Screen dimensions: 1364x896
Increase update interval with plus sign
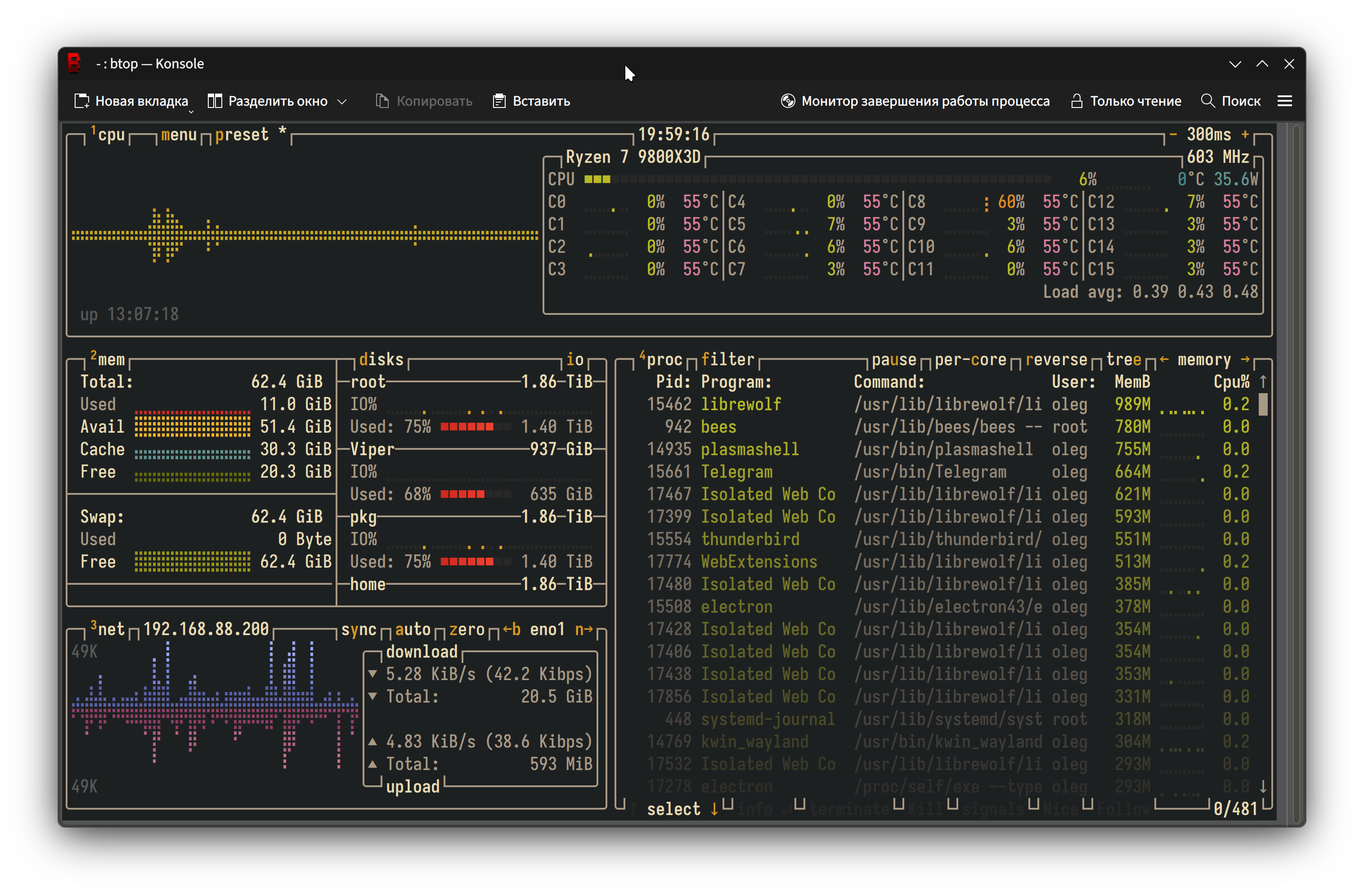[1245, 134]
